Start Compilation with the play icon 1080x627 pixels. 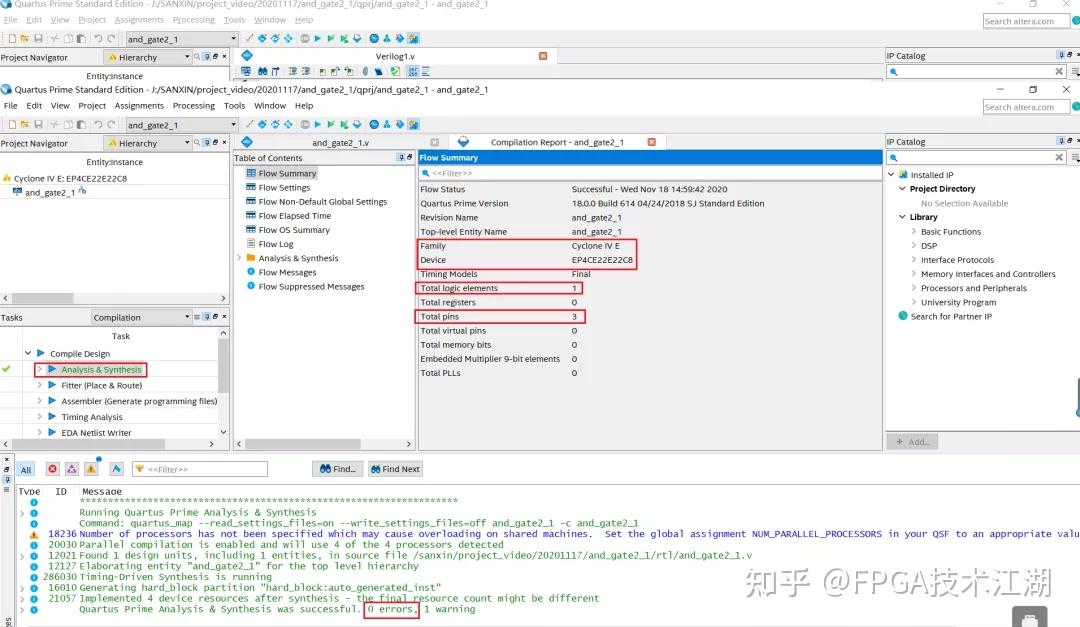(x=317, y=124)
